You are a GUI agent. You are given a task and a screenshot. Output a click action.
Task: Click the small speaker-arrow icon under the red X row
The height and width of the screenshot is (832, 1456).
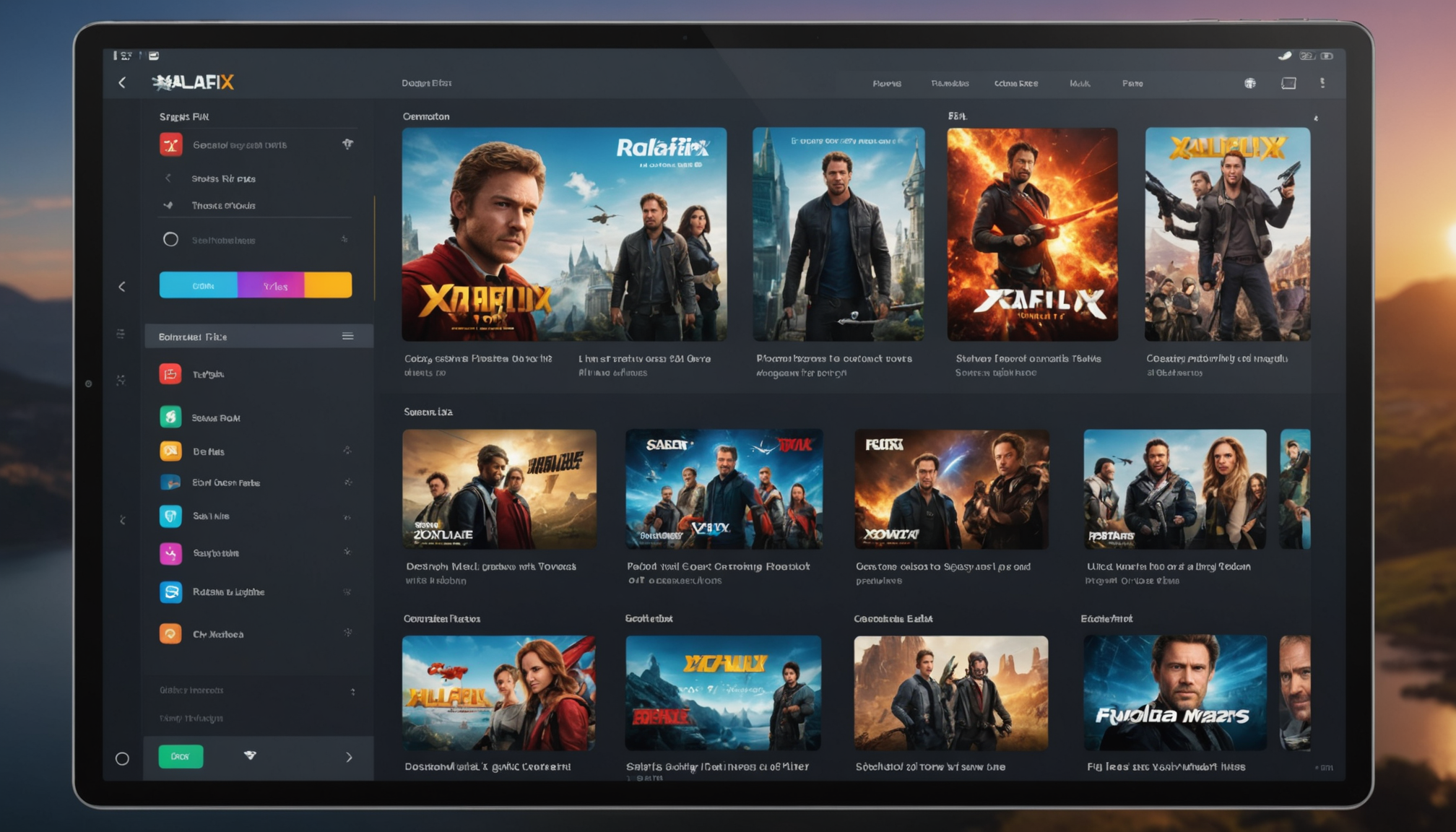tap(168, 205)
